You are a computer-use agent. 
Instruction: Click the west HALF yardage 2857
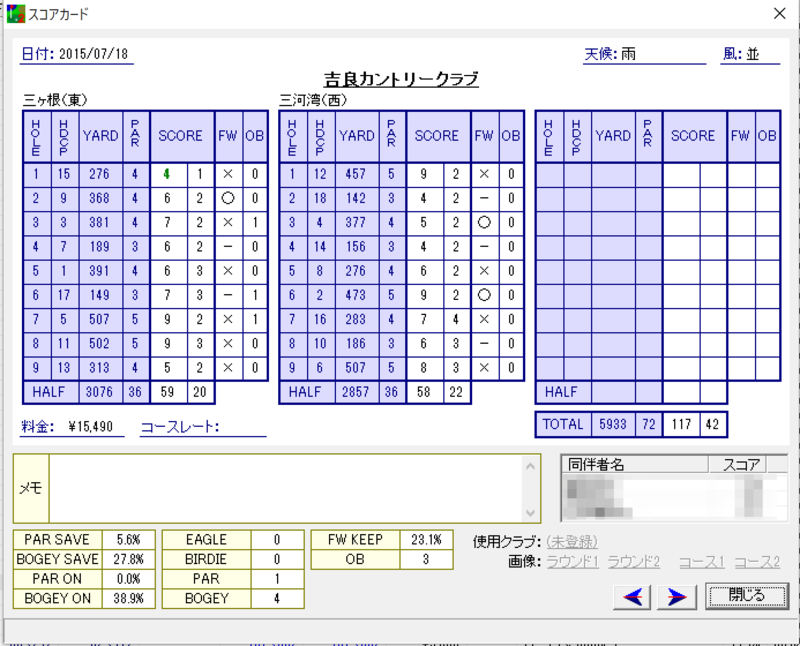pyautogui.click(x=356, y=392)
